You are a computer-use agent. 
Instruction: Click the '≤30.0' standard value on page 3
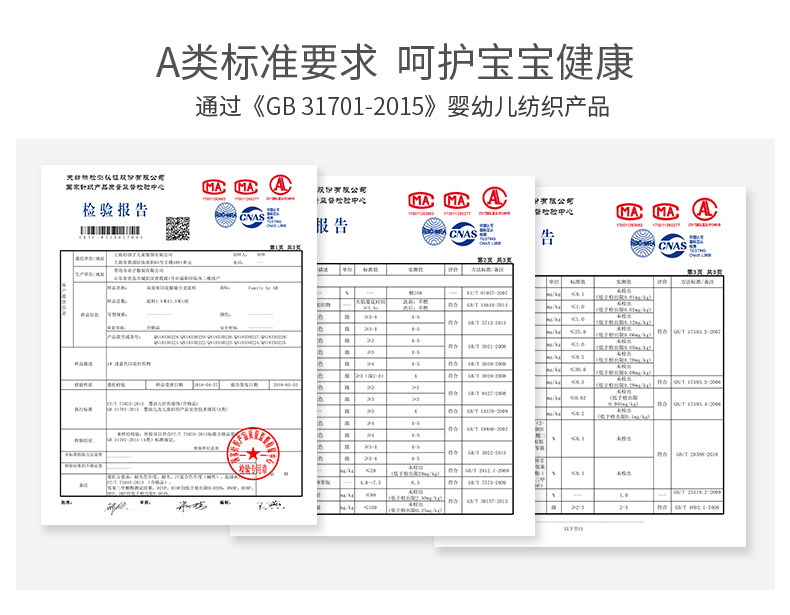[x=578, y=369]
